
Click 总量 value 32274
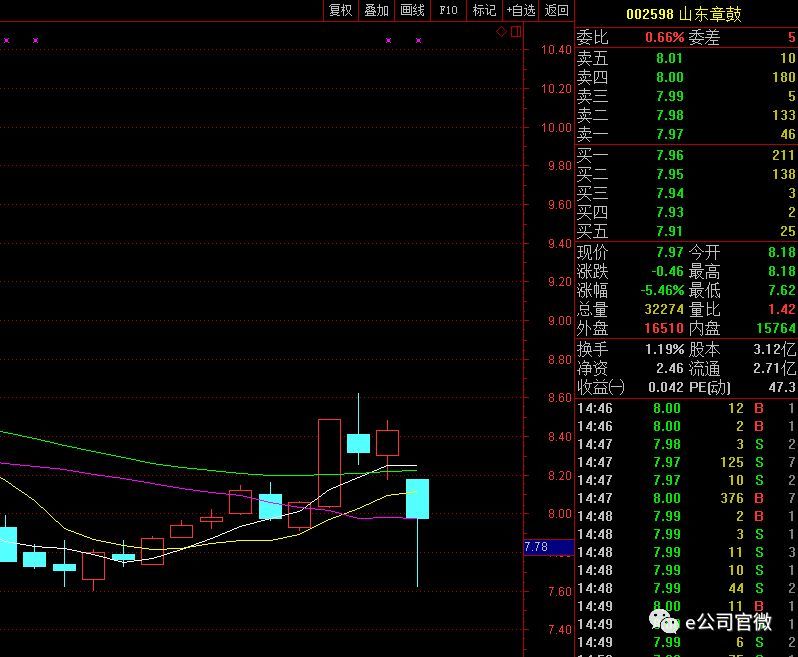pyautogui.click(x=664, y=309)
